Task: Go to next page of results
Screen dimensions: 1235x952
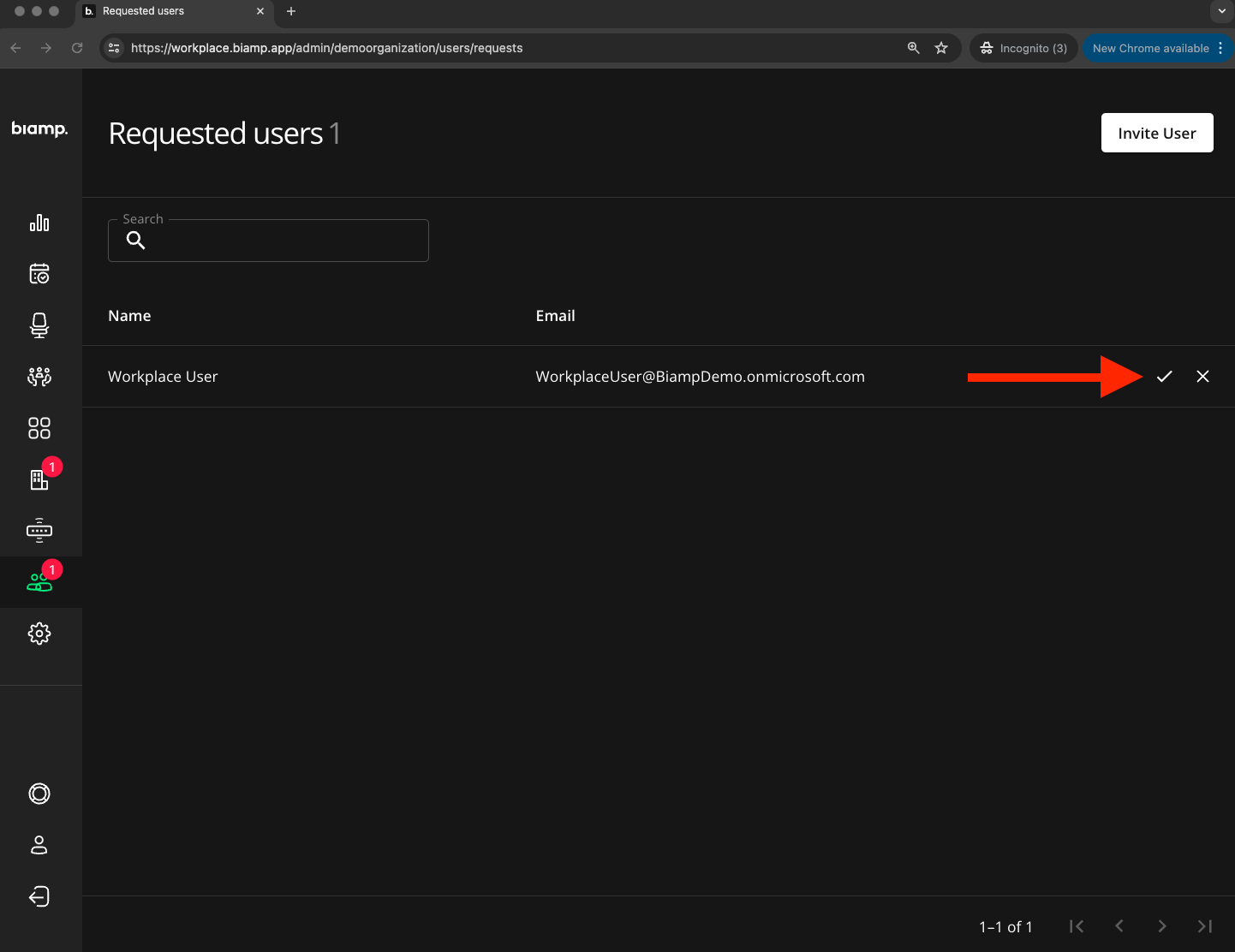Action: point(1162,926)
